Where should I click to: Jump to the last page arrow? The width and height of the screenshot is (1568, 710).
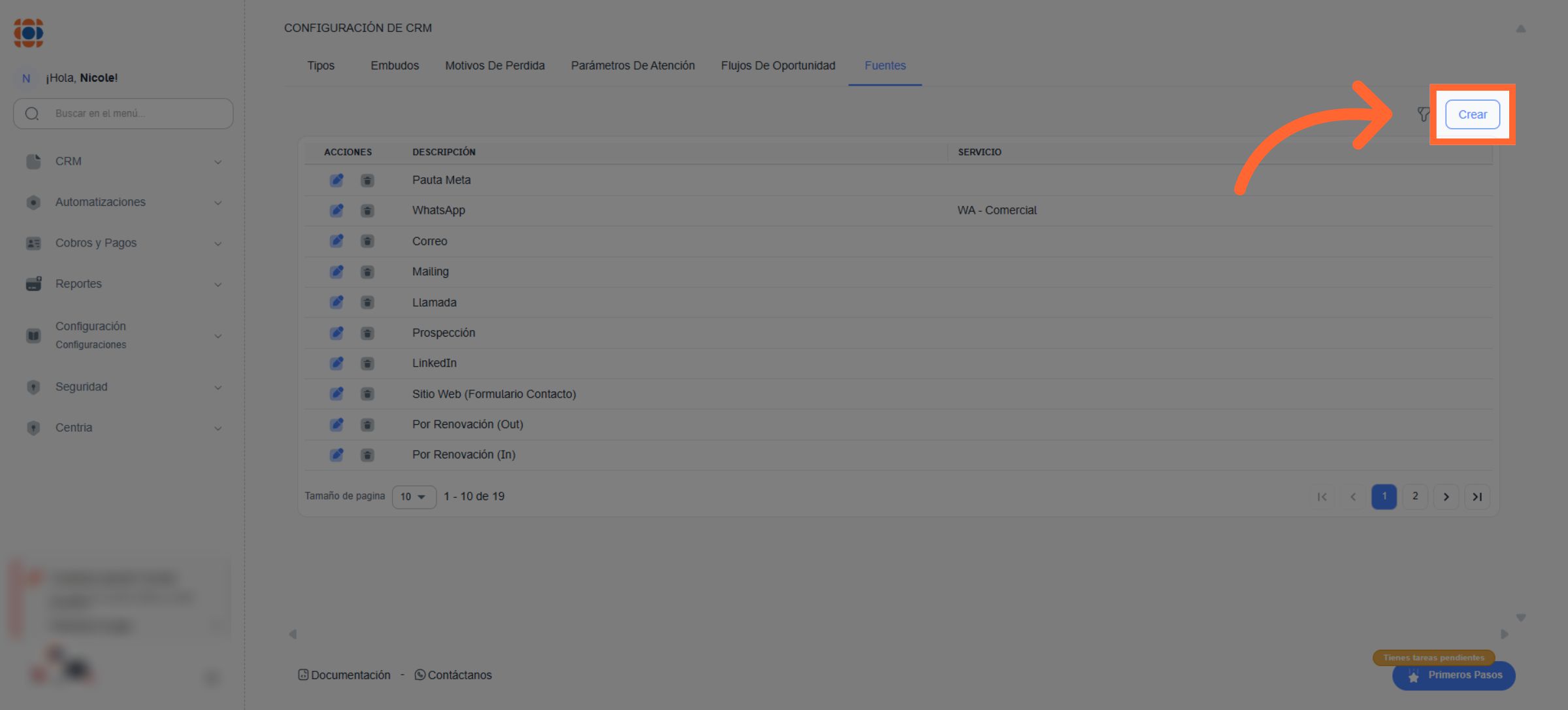pyautogui.click(x=1477, y=497)
